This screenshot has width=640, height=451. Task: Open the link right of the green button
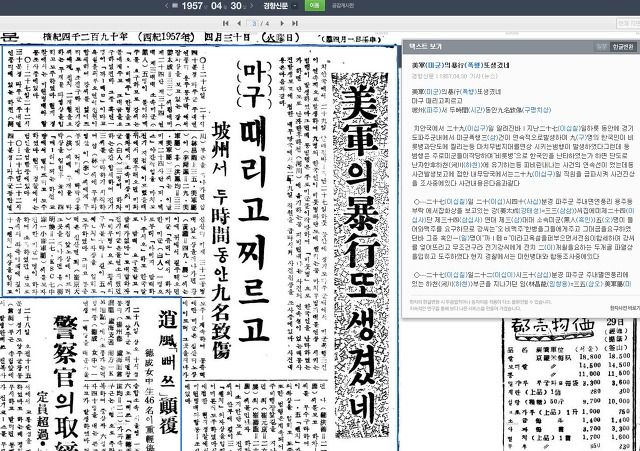(x=342, y=6)
